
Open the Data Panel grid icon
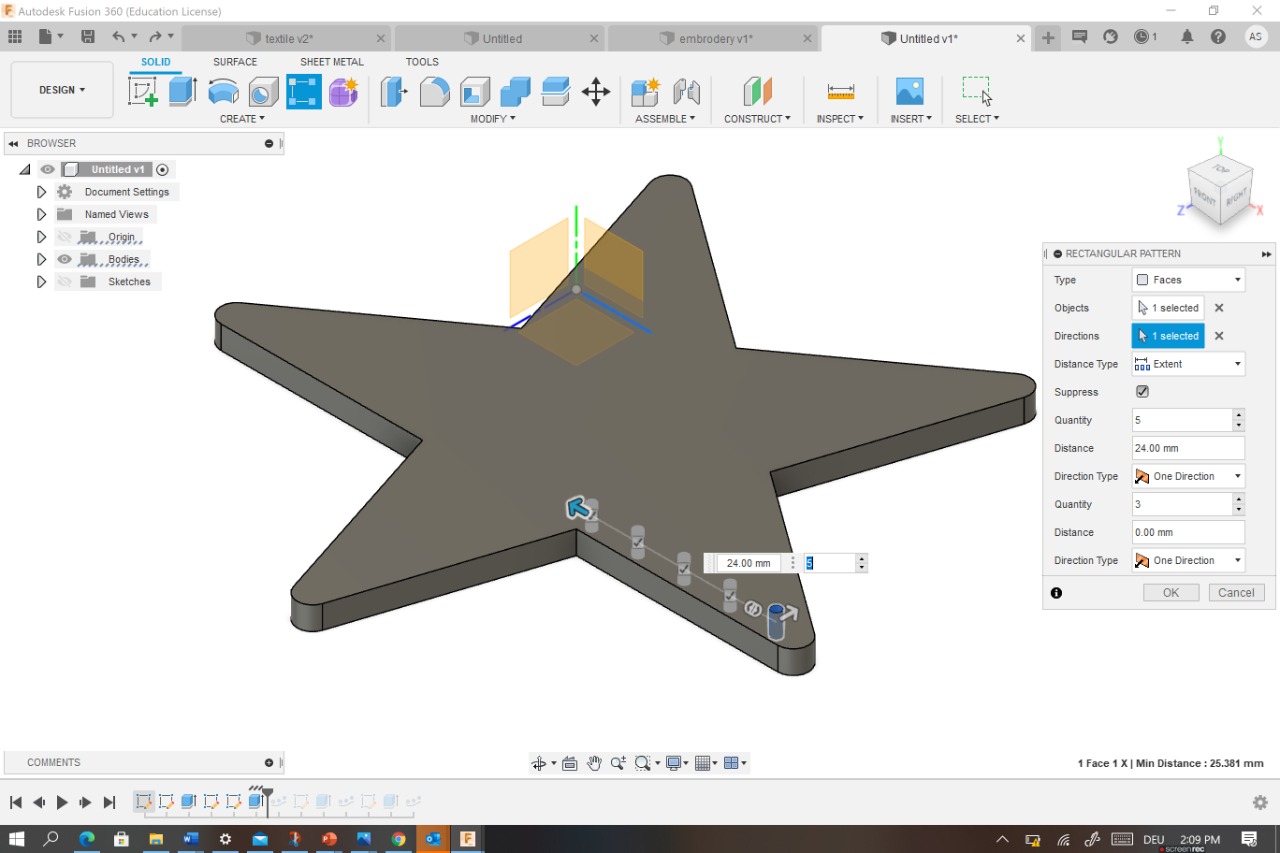click(x=15, y=37)
